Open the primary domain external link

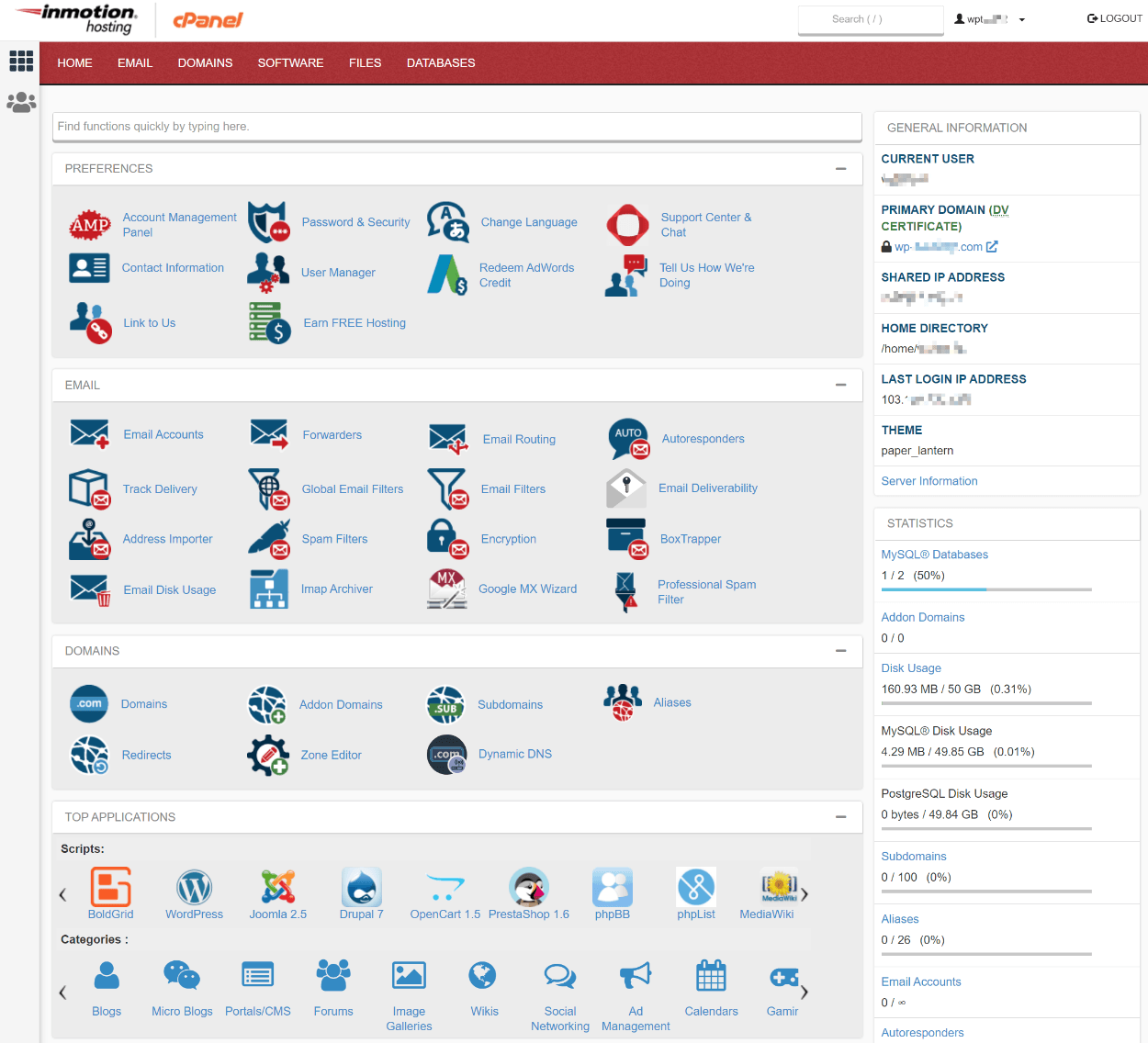992,247
